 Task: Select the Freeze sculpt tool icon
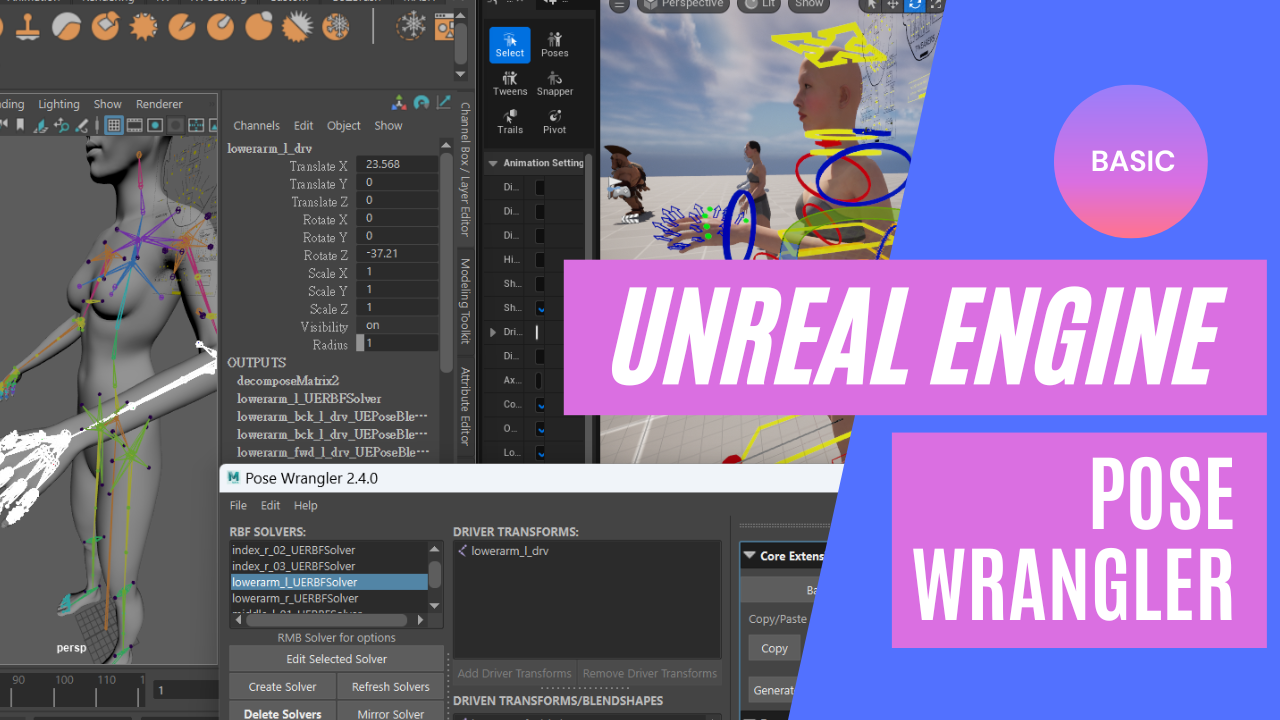(336, 27)
